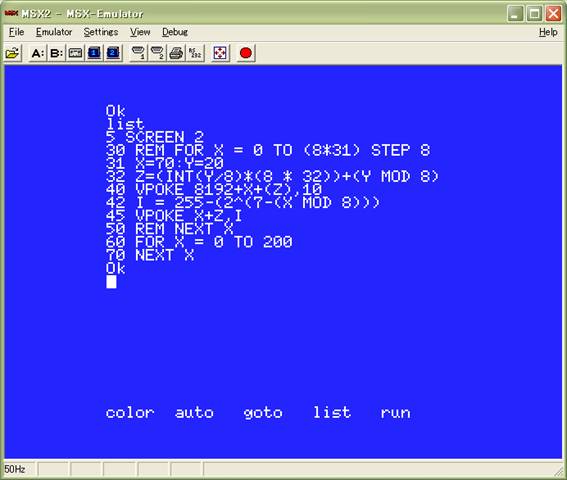Open cartridge slot 2 icon

113,54
